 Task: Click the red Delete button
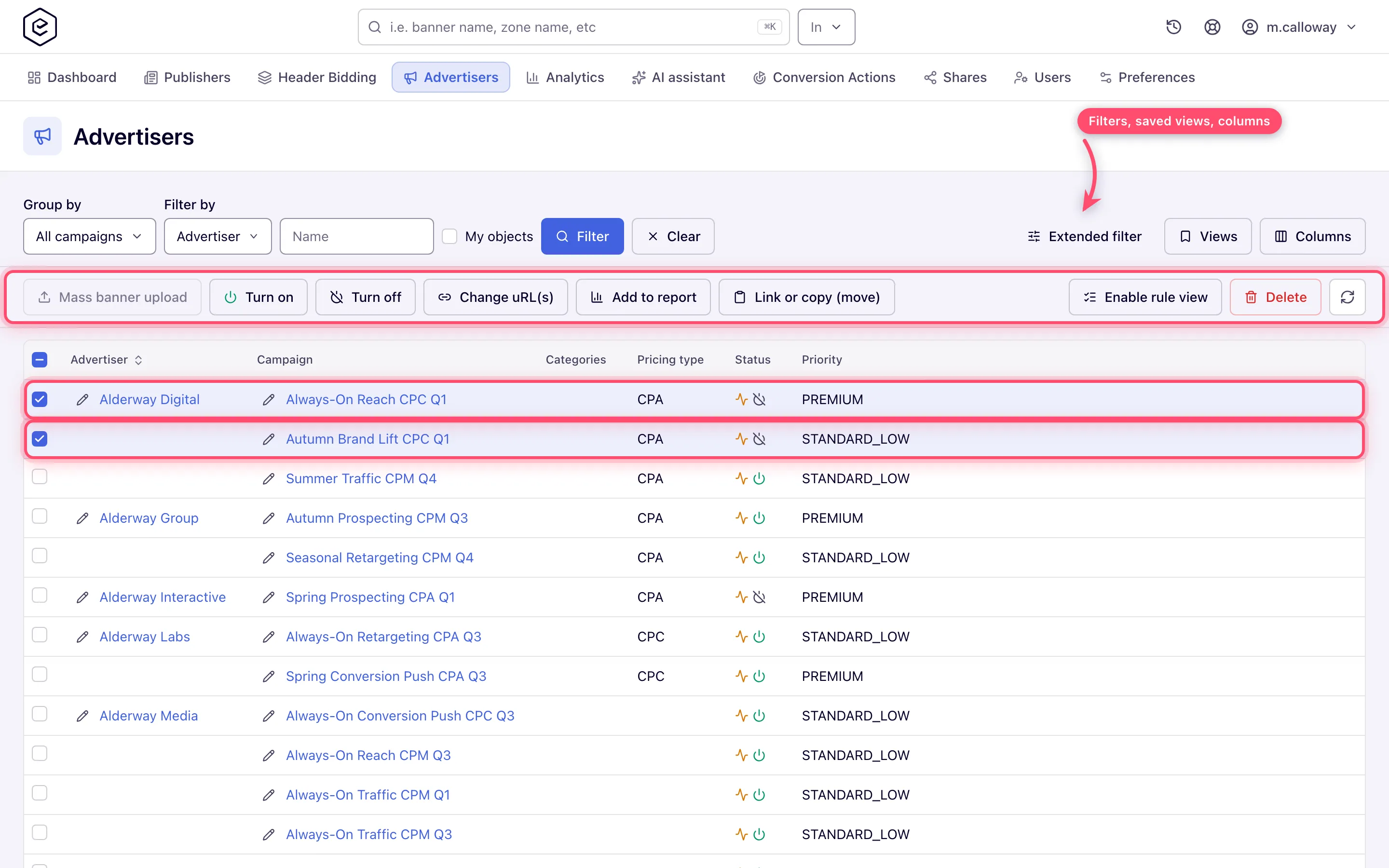[1275, 297]
